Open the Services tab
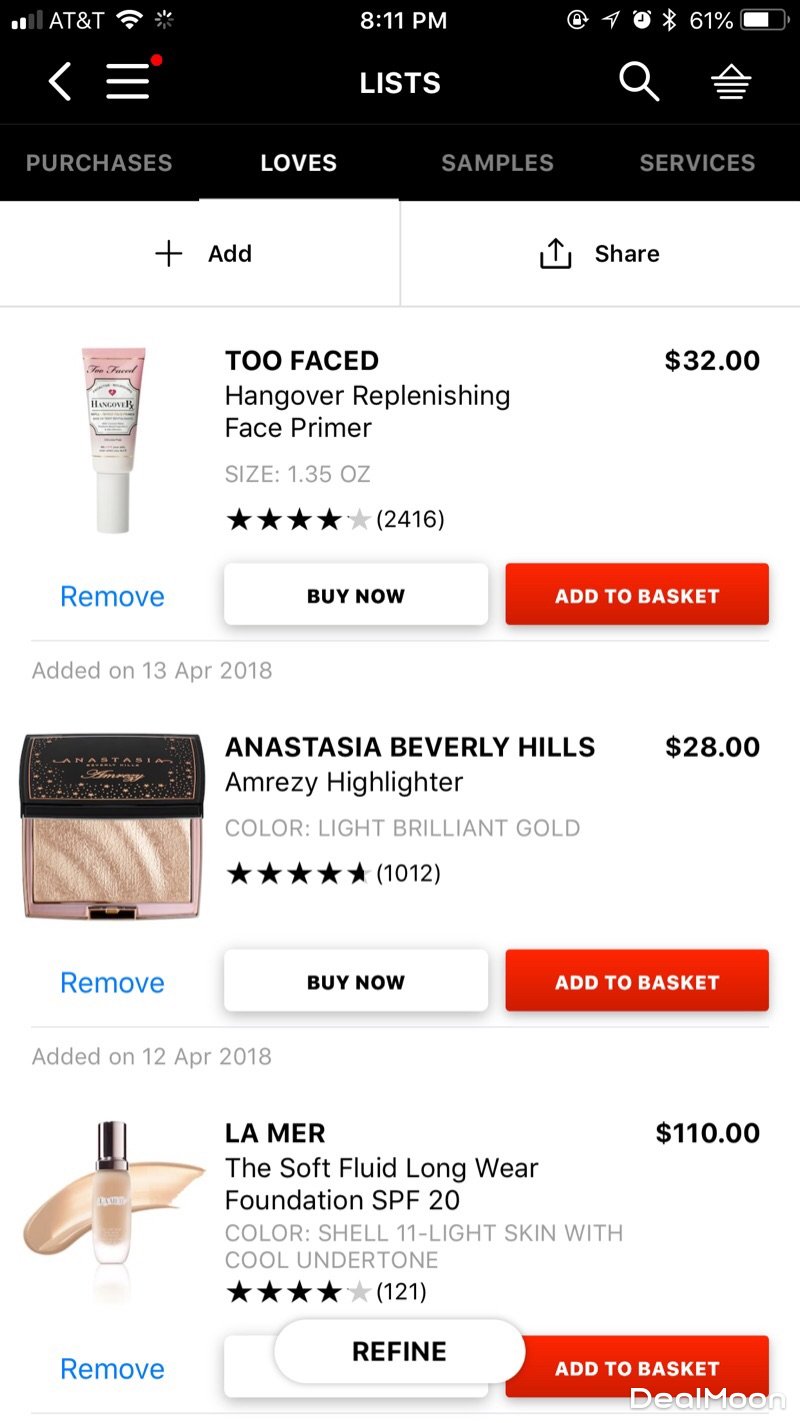This screenshot has width=800, height=1423. tap(697, 163)
